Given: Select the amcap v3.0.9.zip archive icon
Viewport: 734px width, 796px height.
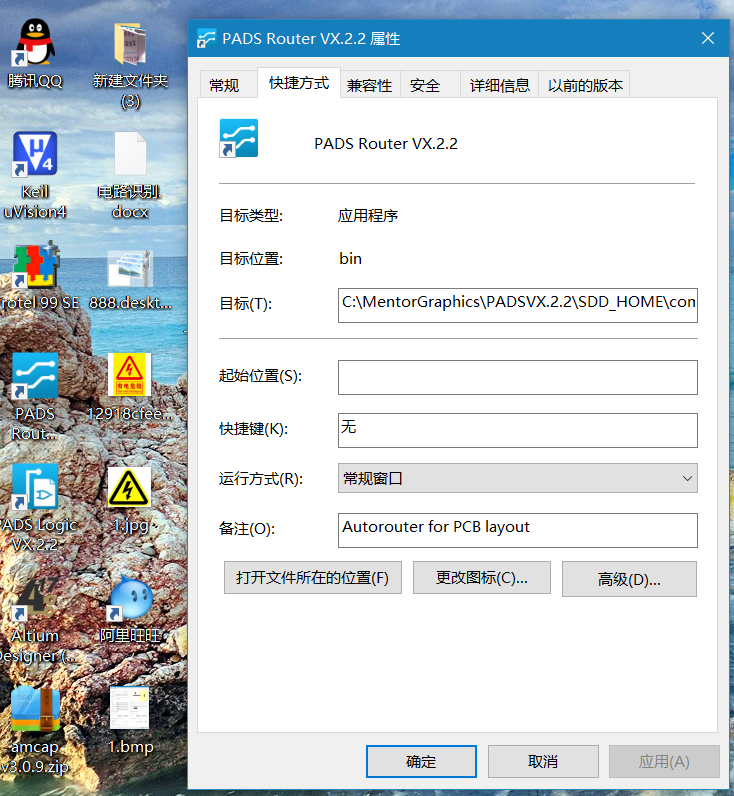Looking at the screenshot, I should pos(35,711).
